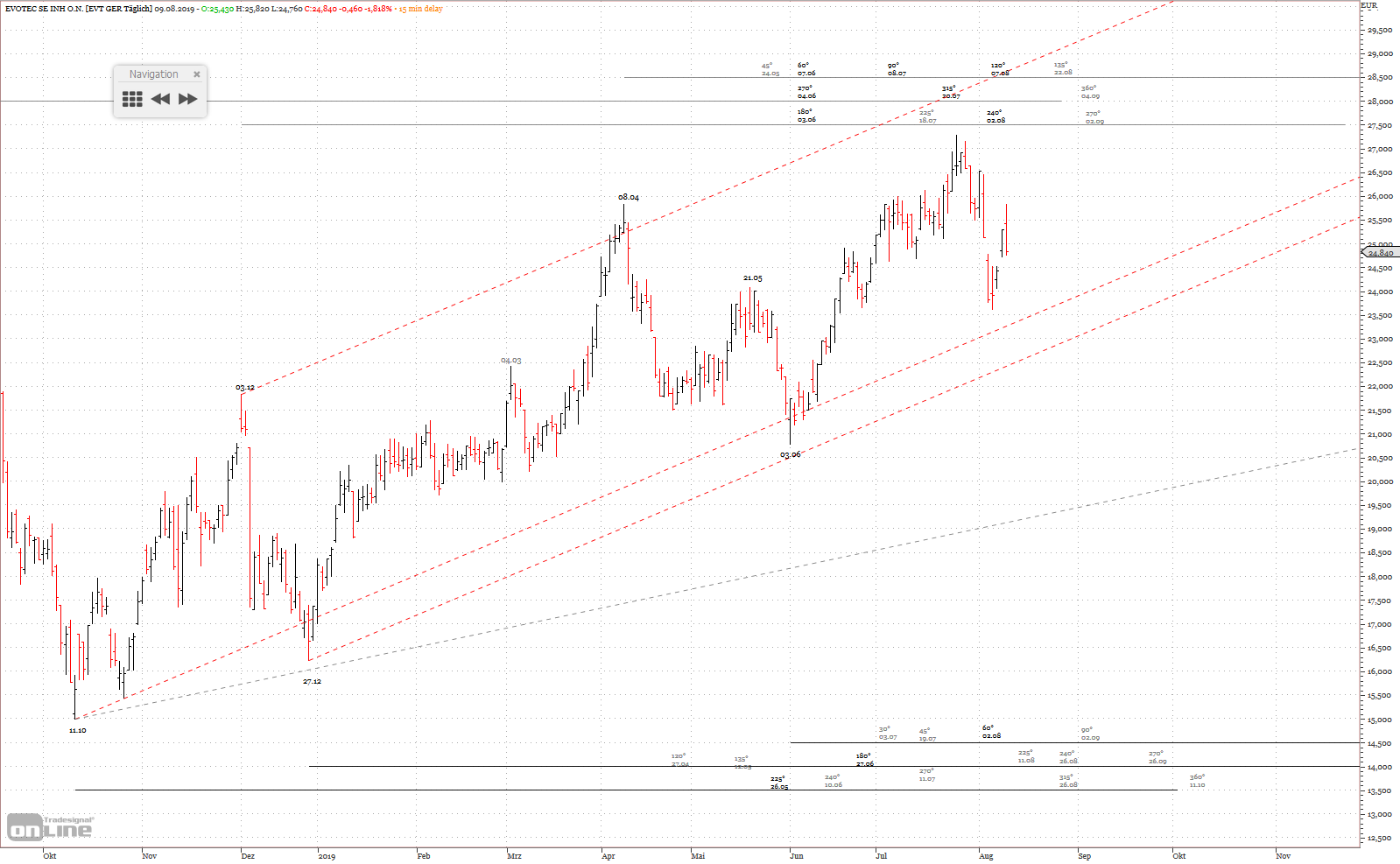This screenshot has width=1400, height=864.
Task: Click the '90° 08.07' angle marker
Action: coord(897,69)
